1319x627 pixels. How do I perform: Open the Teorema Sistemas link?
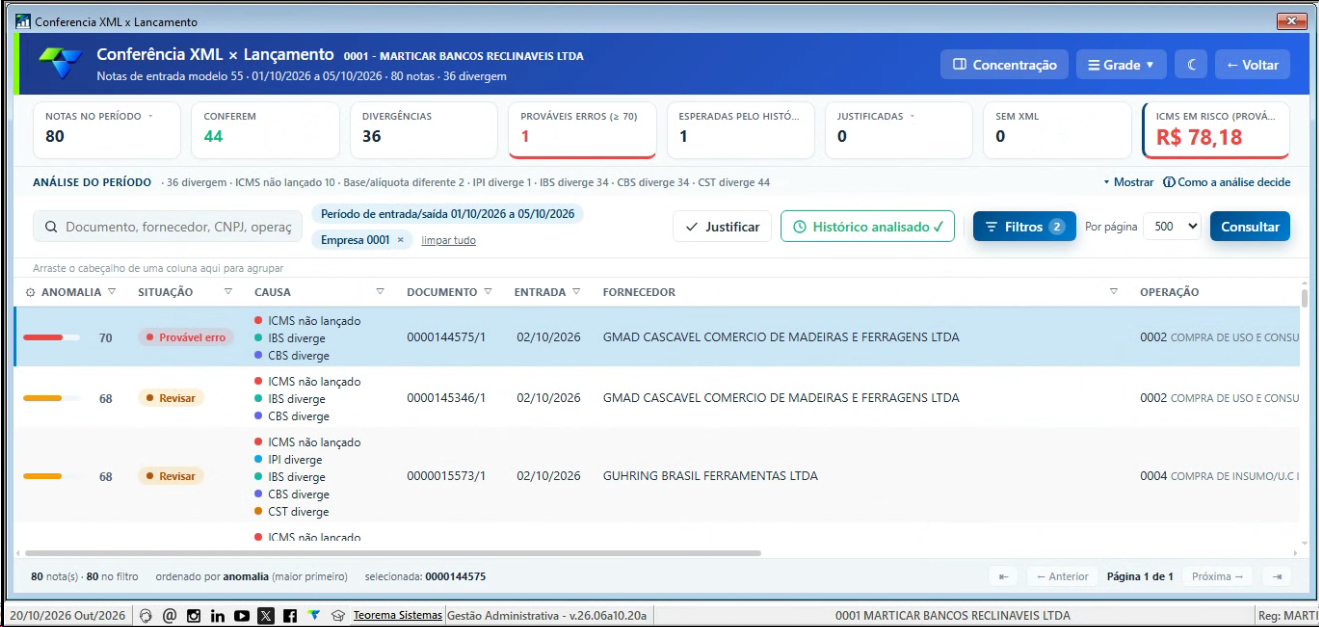click(397, 615)
